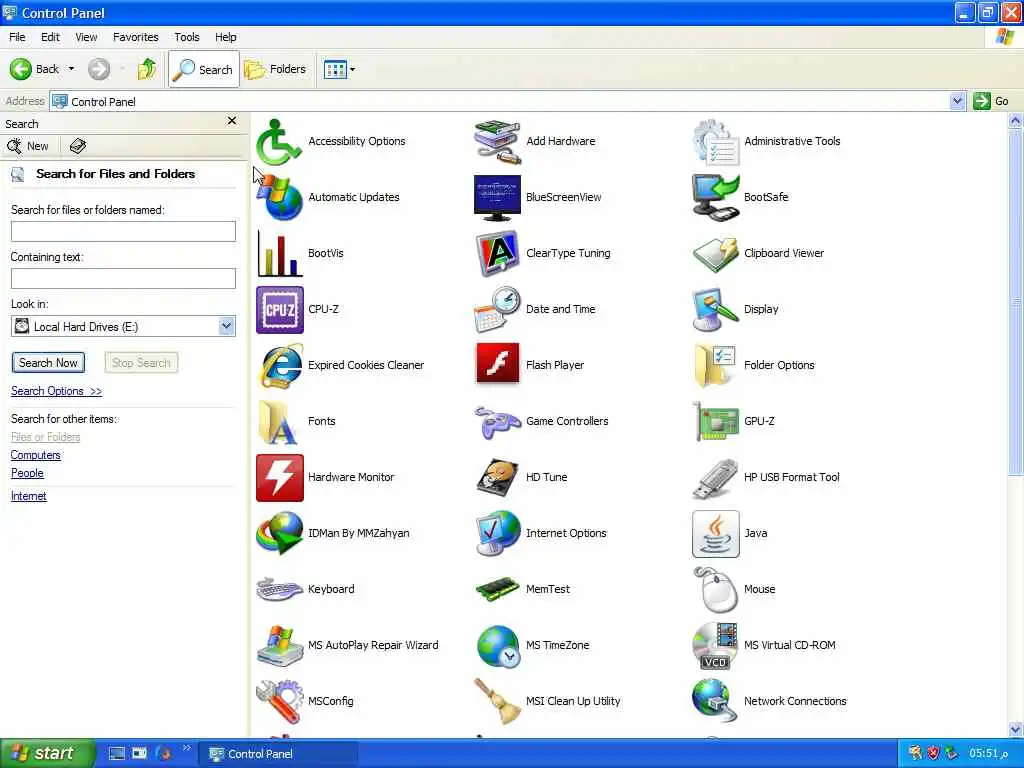
Task: Open MS Virtual CD-ROM icon
Action: pos(715,645)
